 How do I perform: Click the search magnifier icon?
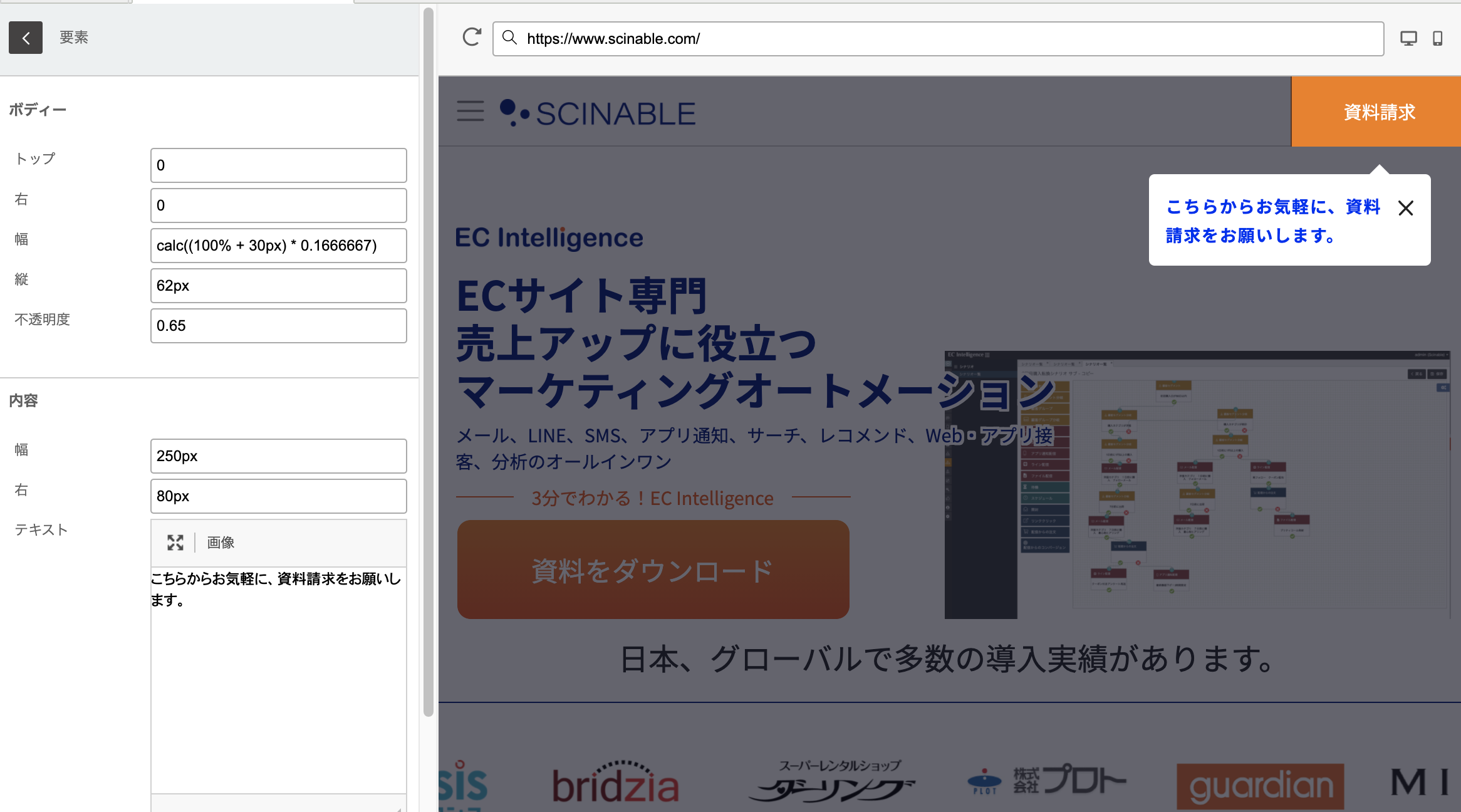[510, 38]
